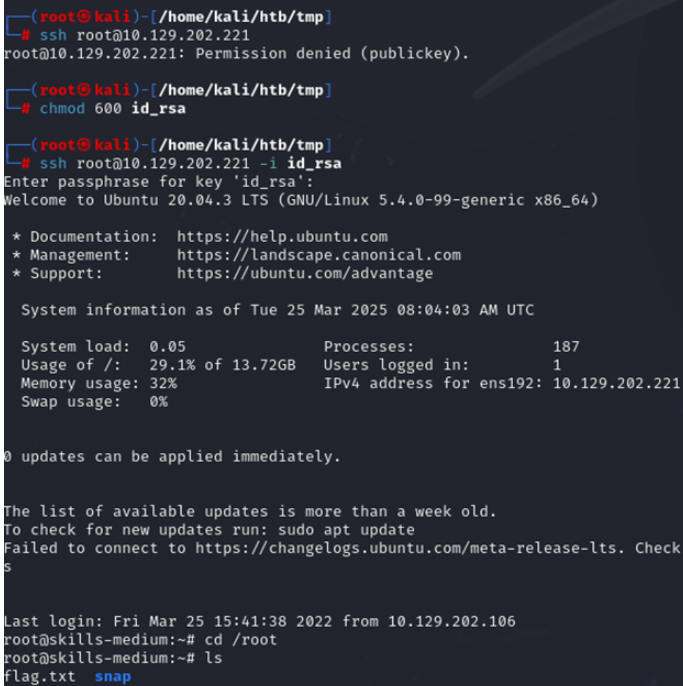The image size is (683, 686).
Task: Open the help.ubuntu.com documentation link
Action: [x=281, y=237]
